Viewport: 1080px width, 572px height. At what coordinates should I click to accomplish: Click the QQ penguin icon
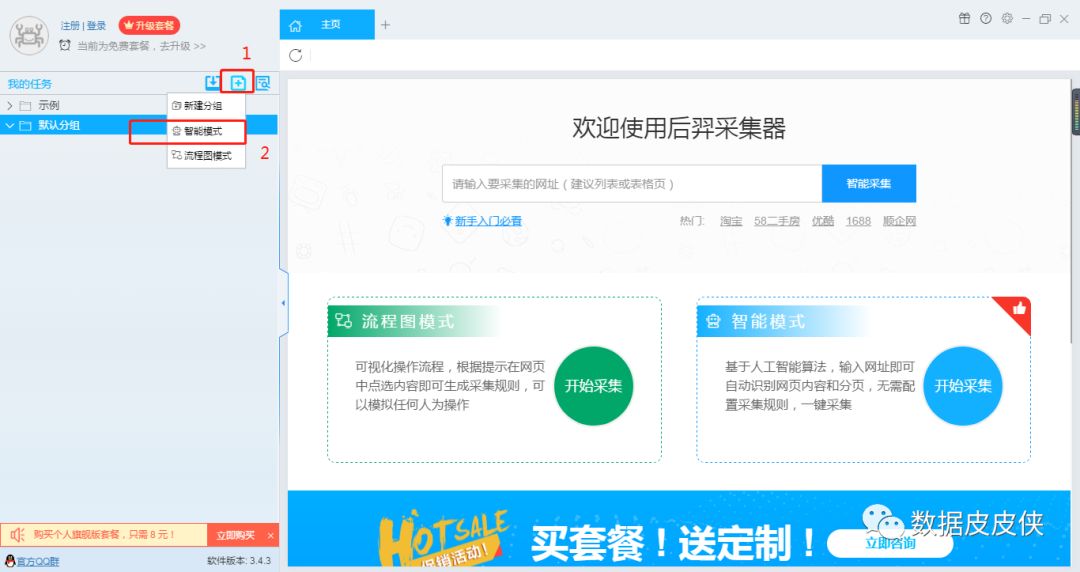click(10, 561)
